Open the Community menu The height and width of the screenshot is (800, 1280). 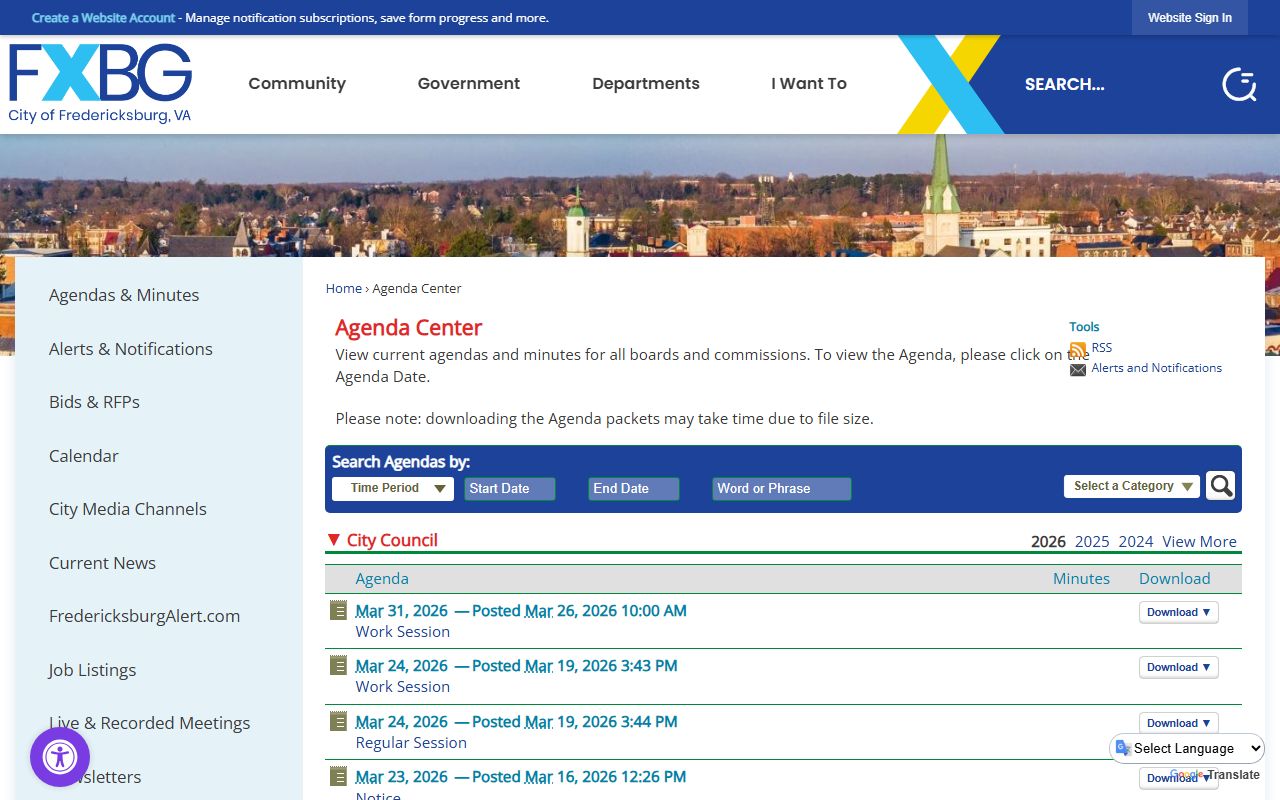(297, 84)
